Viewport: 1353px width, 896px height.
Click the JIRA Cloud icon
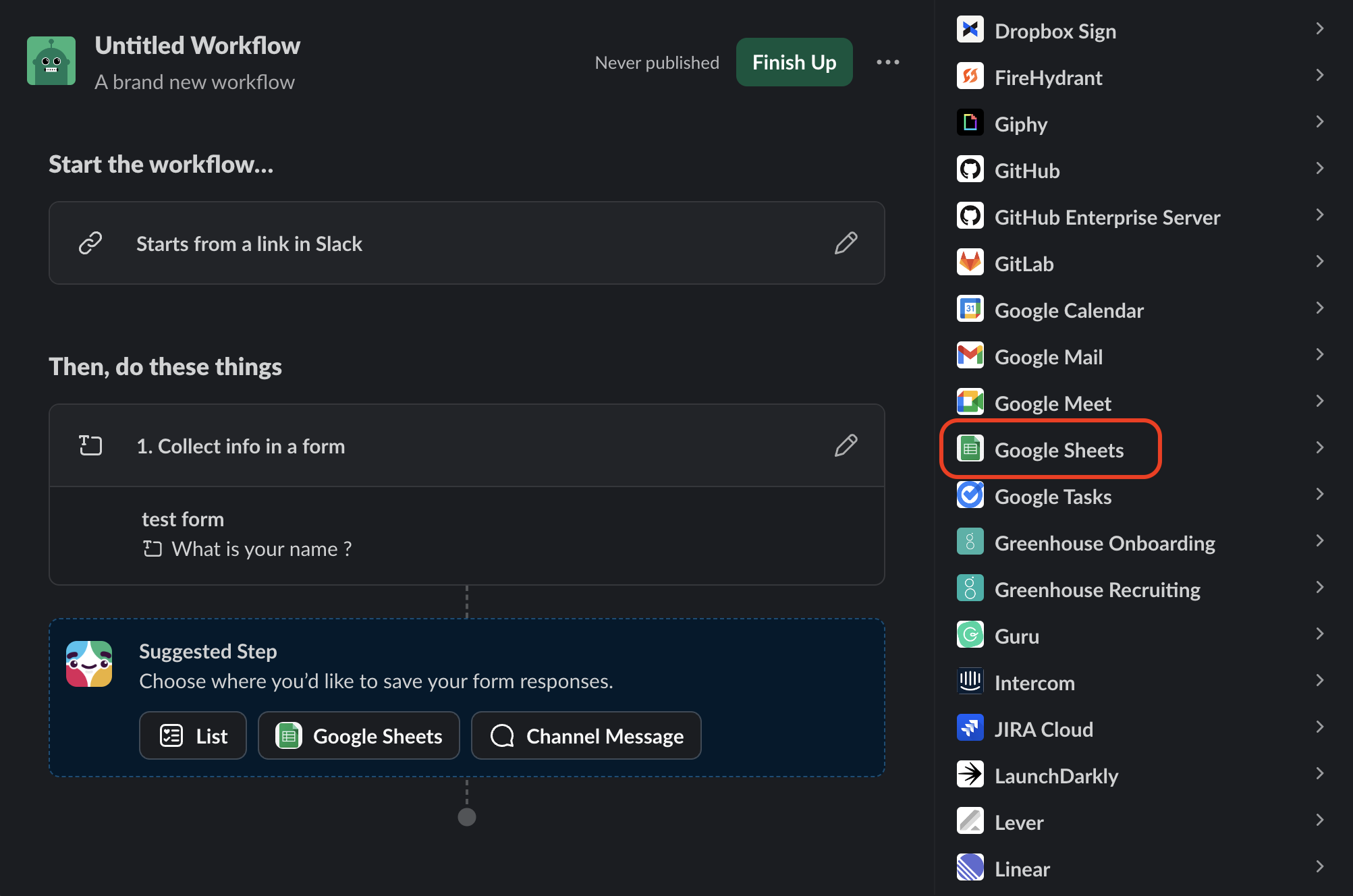pos(970,729)
